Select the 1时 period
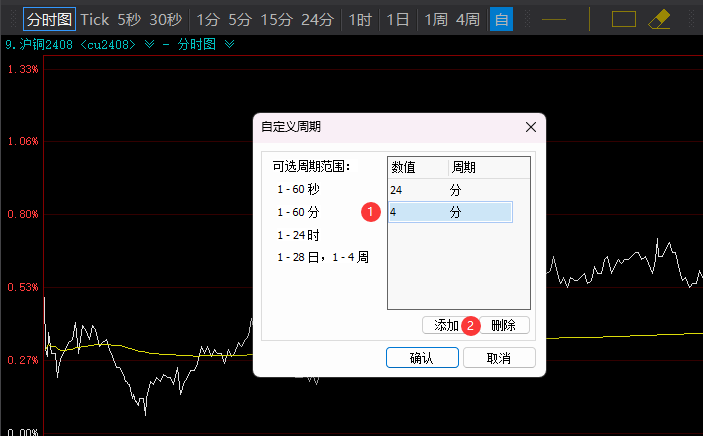 [x=360, y=19]
